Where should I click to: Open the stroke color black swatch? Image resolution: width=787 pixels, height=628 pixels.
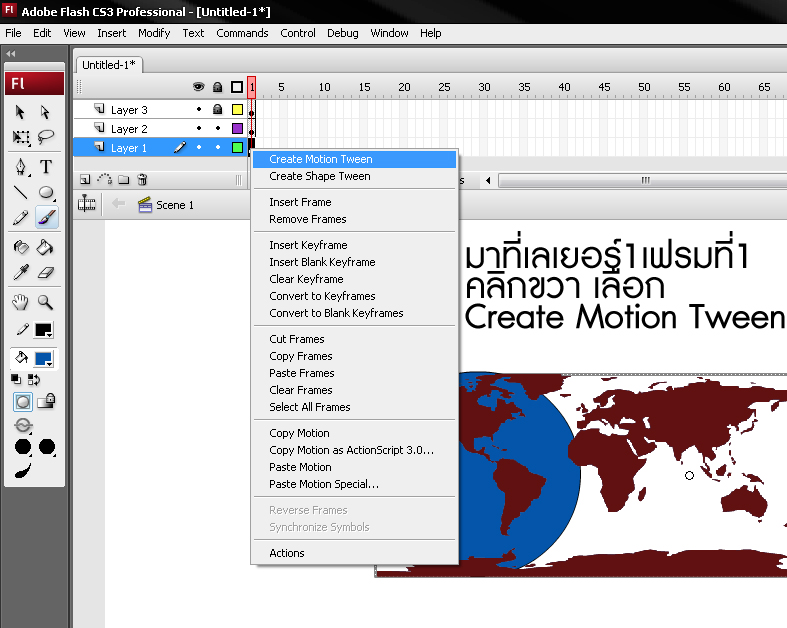click(x=44, y=330)
